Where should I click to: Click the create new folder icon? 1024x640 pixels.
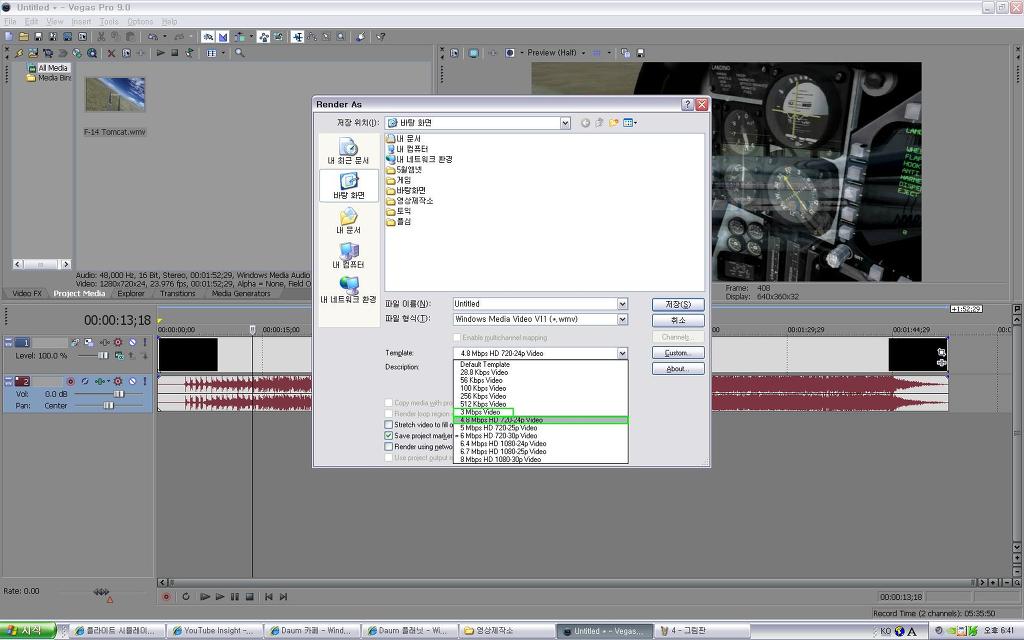click(x=614, y=123)
